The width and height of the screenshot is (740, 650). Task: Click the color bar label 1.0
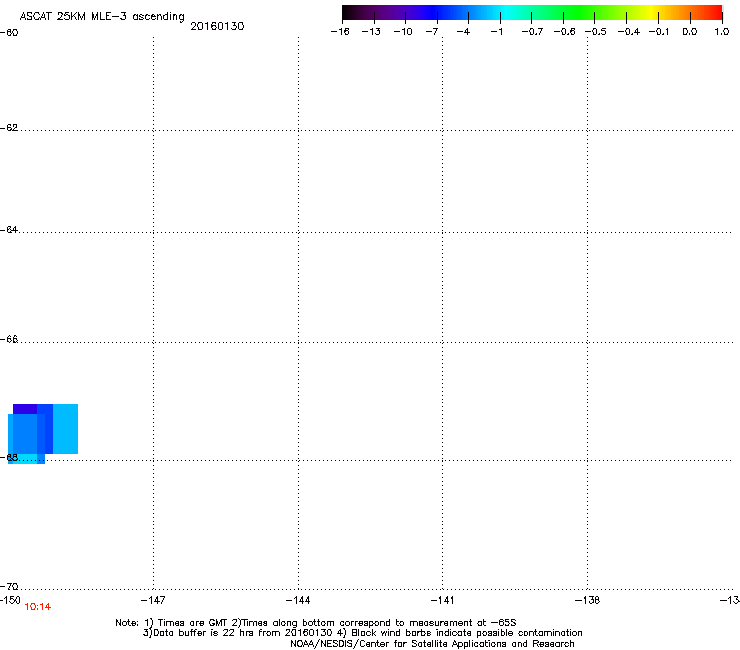click(722, 32)
